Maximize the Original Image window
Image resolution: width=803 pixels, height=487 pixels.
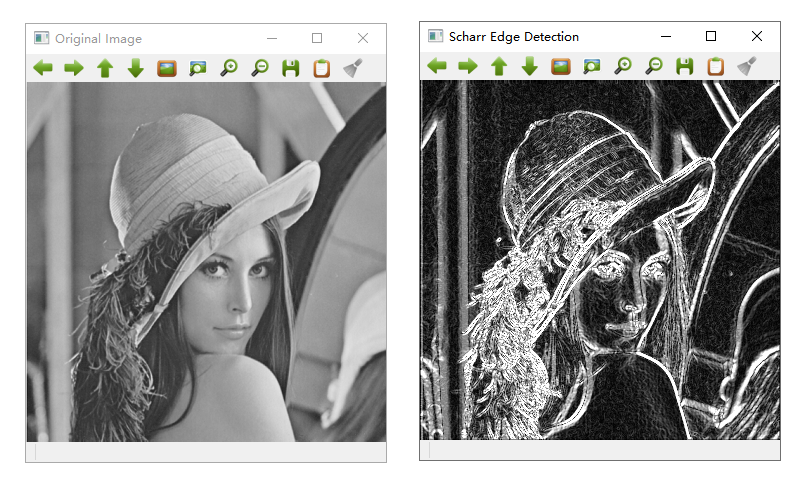[317, 38]
